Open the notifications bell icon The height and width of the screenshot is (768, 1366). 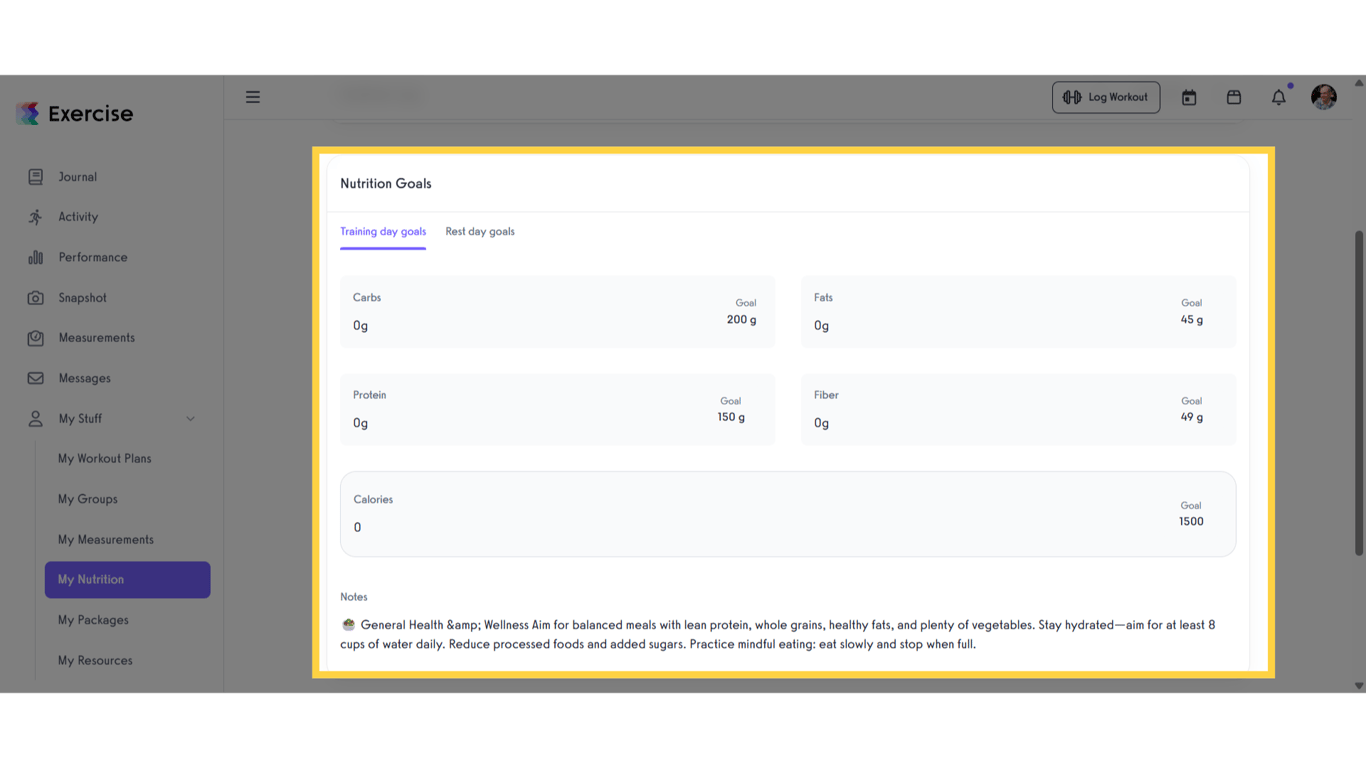(x=1279, y=97)
